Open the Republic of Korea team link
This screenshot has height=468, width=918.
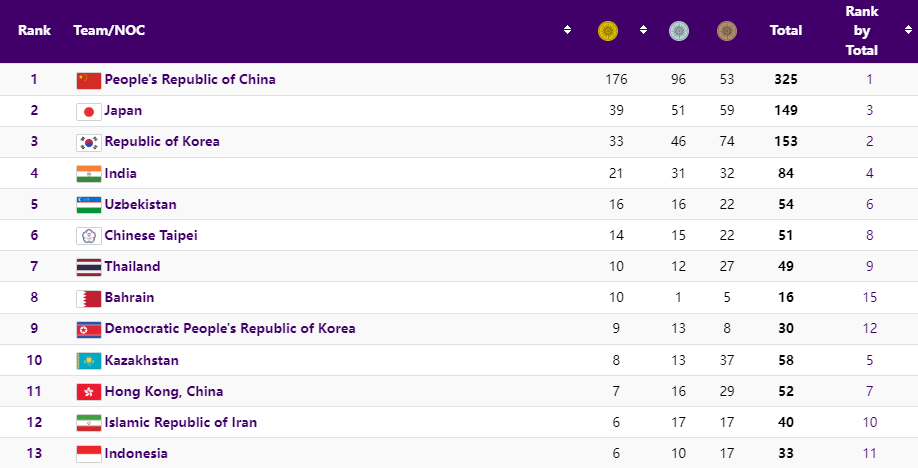(162, 142)
